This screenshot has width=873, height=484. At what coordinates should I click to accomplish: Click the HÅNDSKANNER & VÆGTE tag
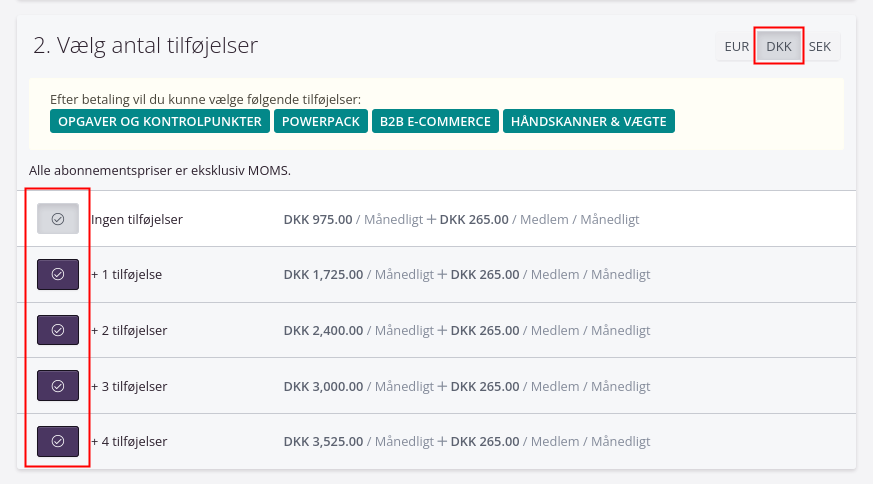click(x=589, y=121)
